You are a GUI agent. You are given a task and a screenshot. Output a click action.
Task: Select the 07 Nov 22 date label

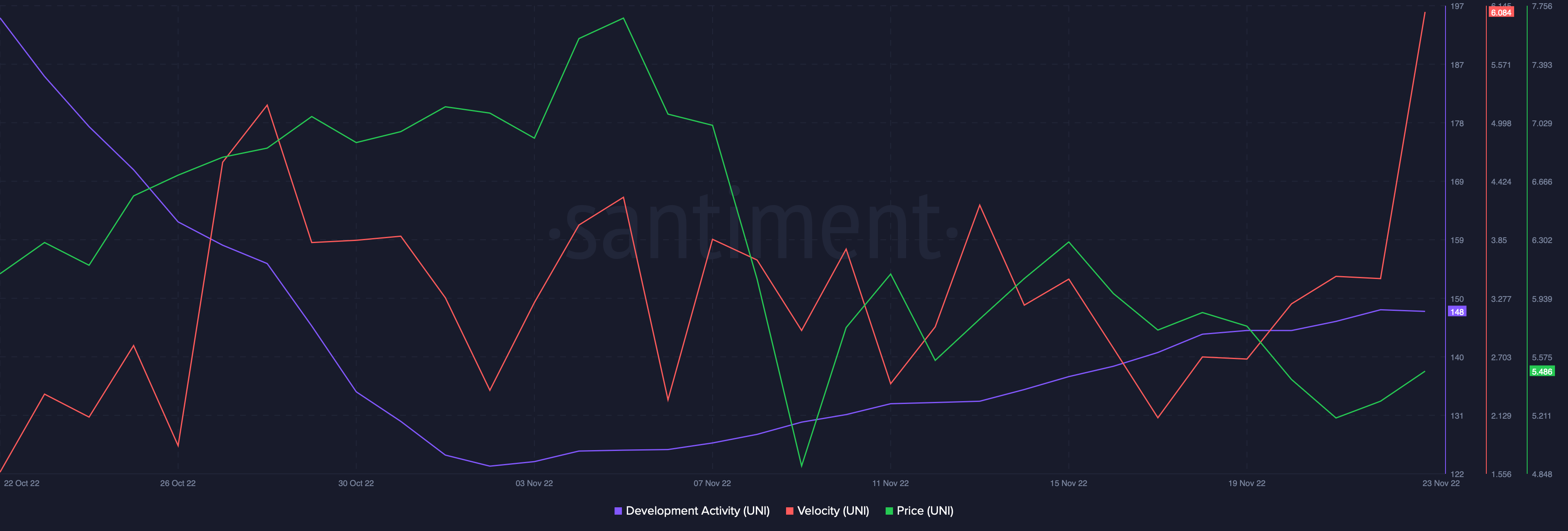[x=712, y=483]
